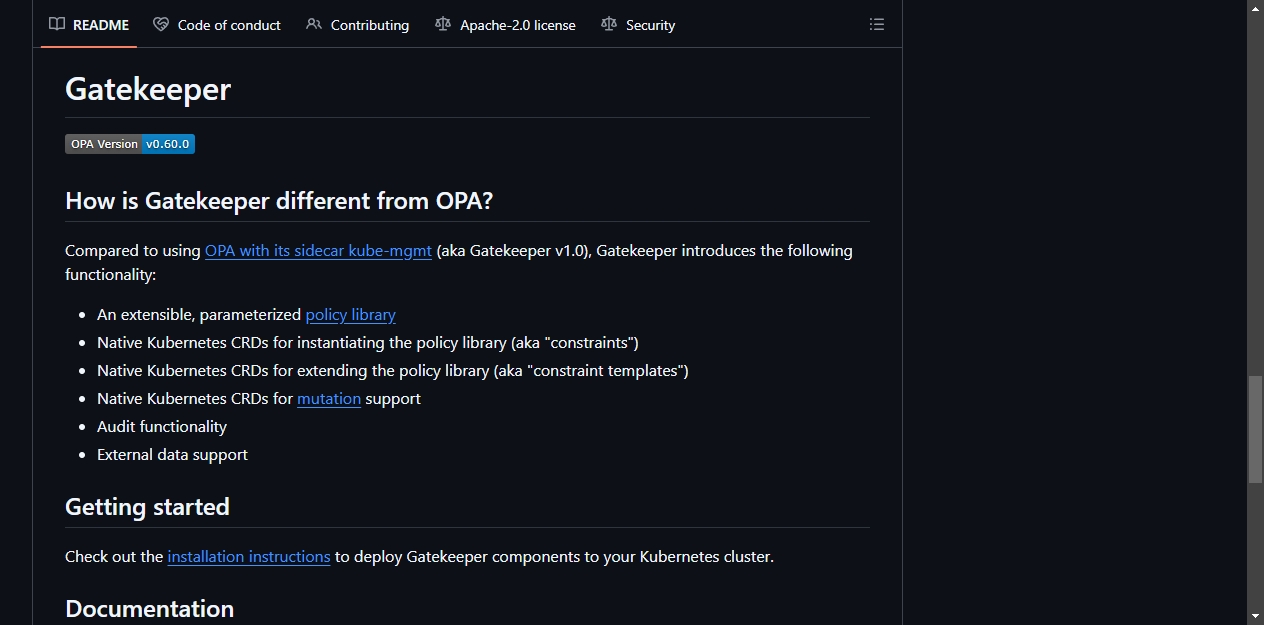Click the Getting started heading
This screenshot has width=1264, height=625.
pos(147,507)
